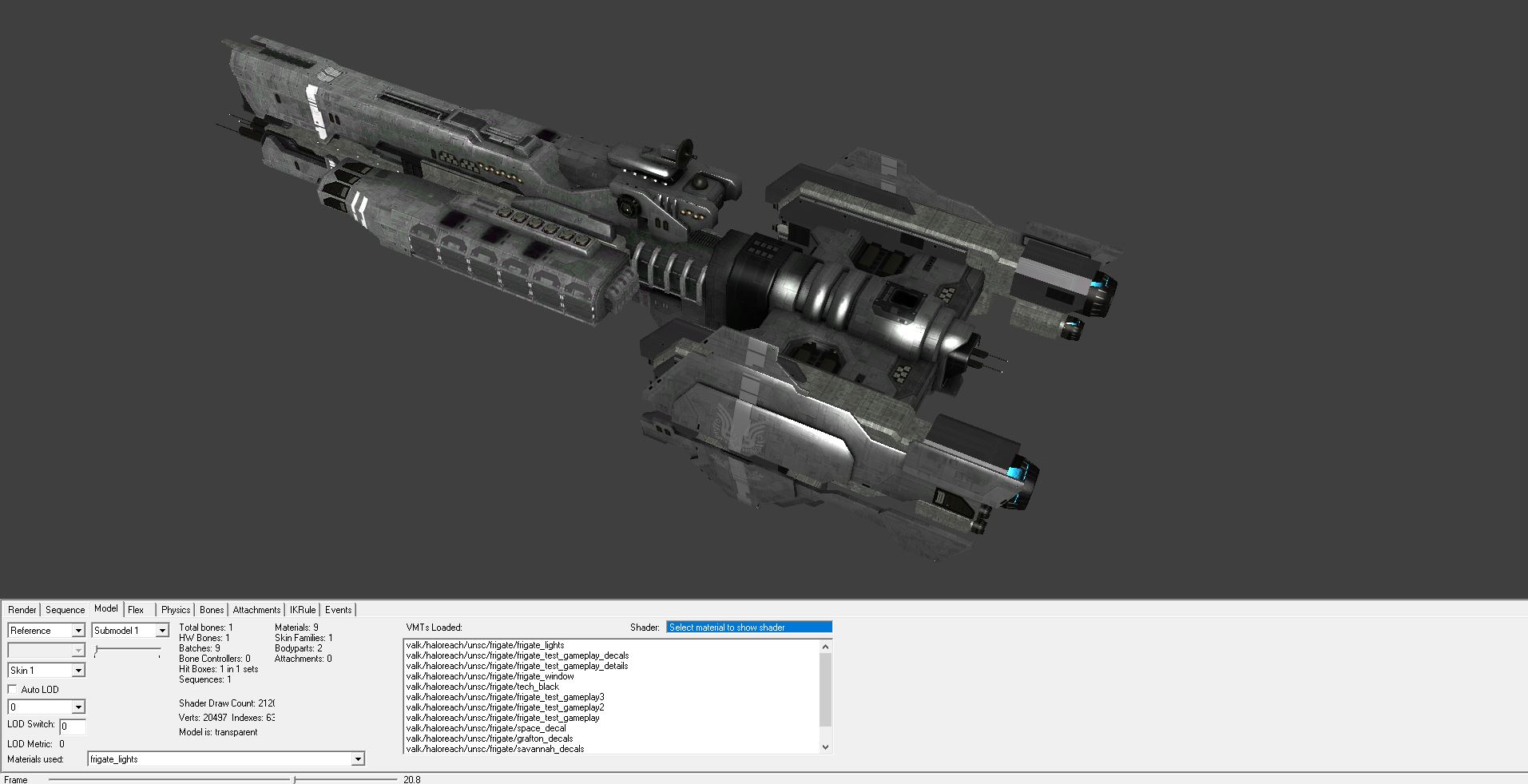Open the Reference bodypart dropdown
The width and height of the screenshot is (1528, 784).
(46, 630)
